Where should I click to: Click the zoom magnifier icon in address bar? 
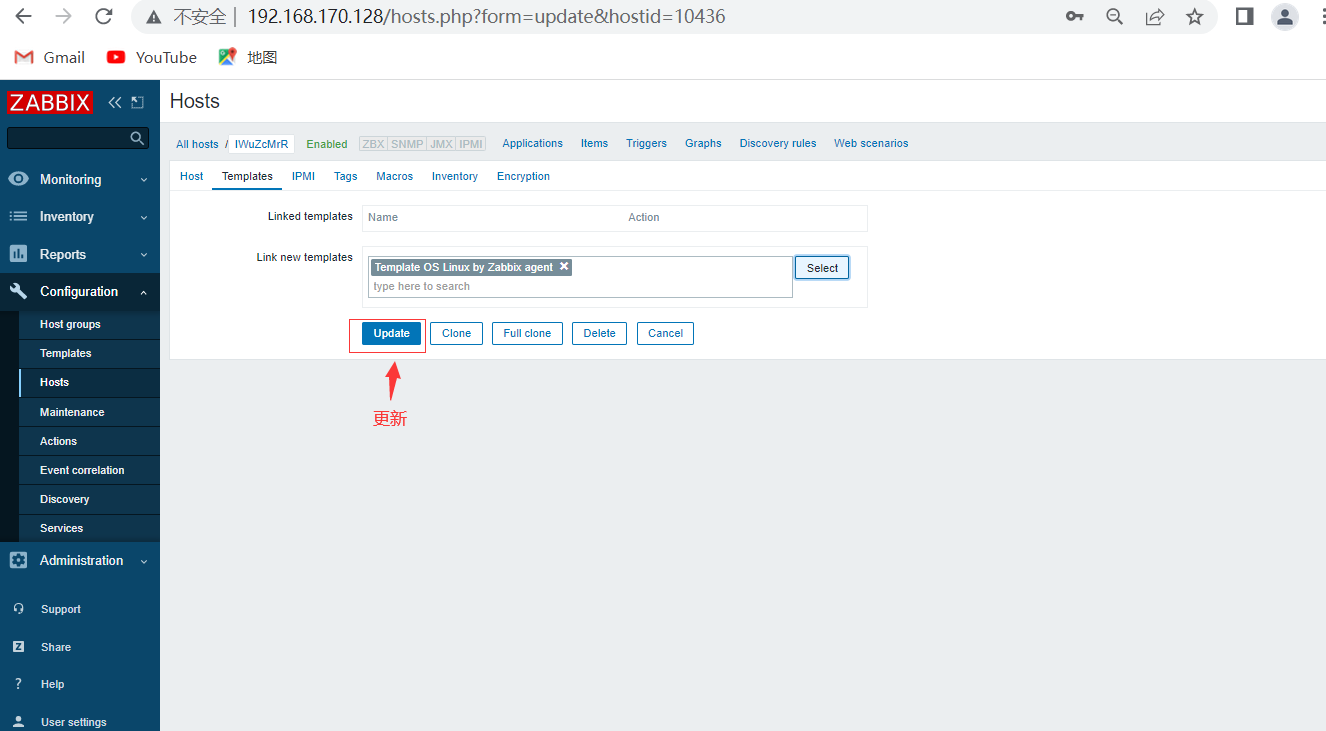click(1115, 17)
